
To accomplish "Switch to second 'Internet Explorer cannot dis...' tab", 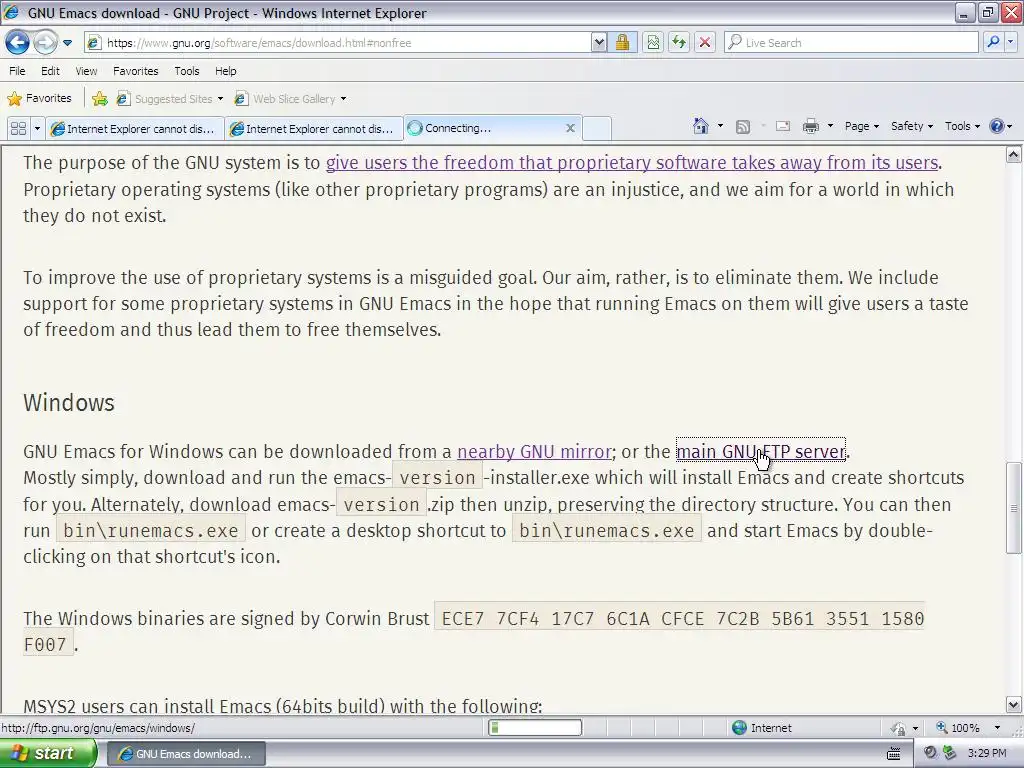I will 313,129.
